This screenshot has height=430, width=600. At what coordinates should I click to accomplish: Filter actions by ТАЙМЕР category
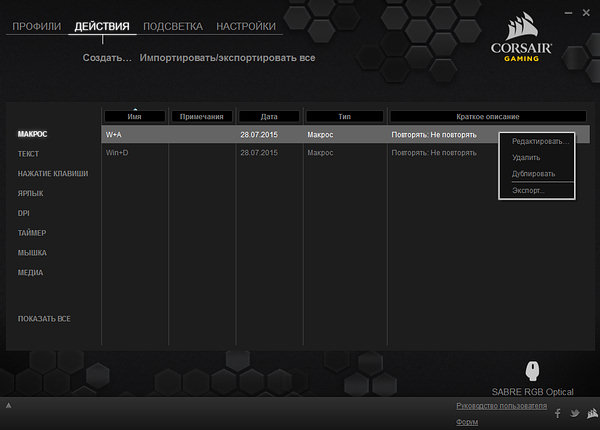(x=32, y=233)
